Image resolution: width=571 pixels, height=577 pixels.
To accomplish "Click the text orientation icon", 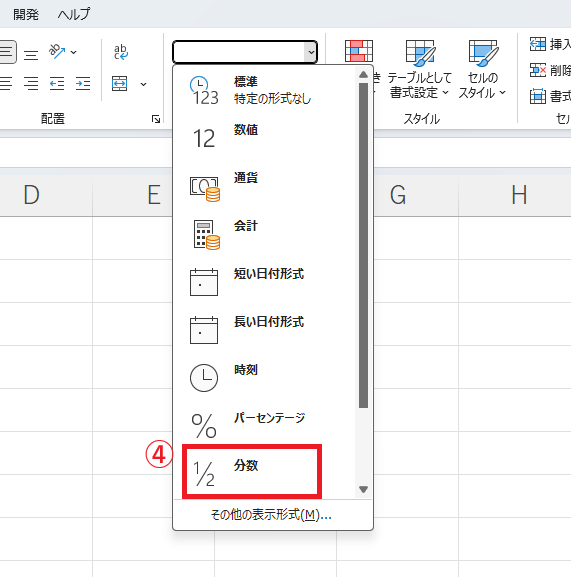I will 57,52.
